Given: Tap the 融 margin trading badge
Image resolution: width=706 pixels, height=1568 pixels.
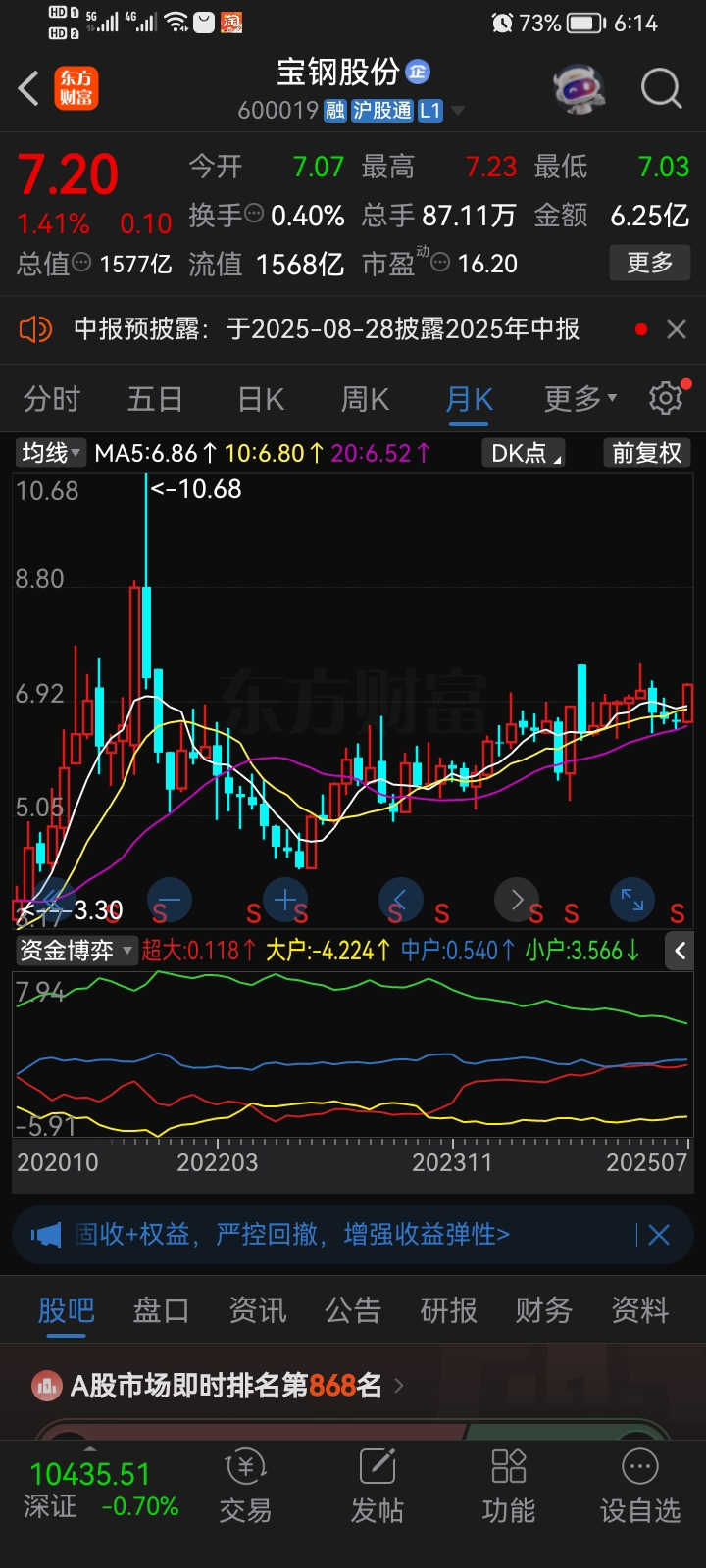Looking at the screenshot, I should point(334,110).
